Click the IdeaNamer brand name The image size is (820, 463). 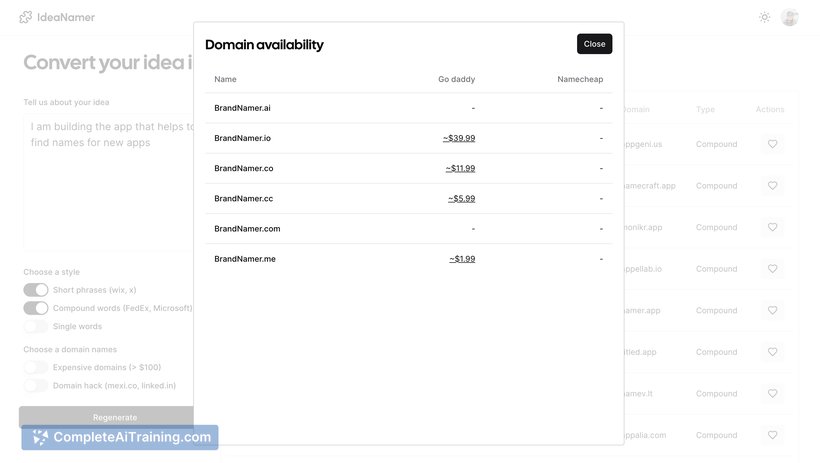pos(66,17)
